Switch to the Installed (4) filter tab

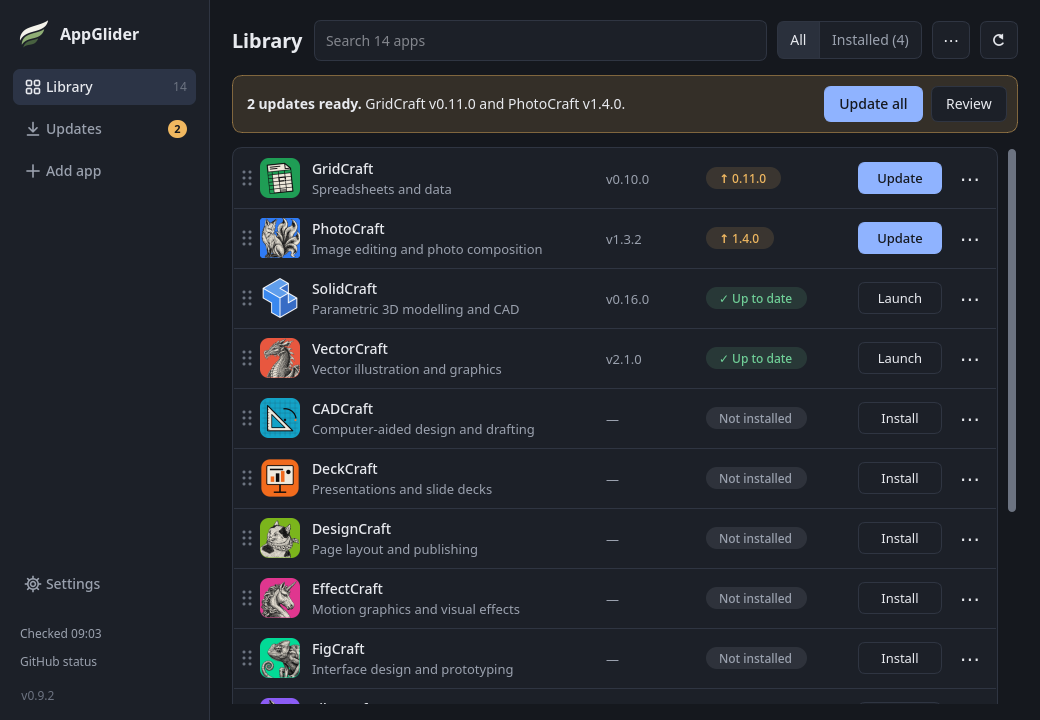click(x=870, y=40)
